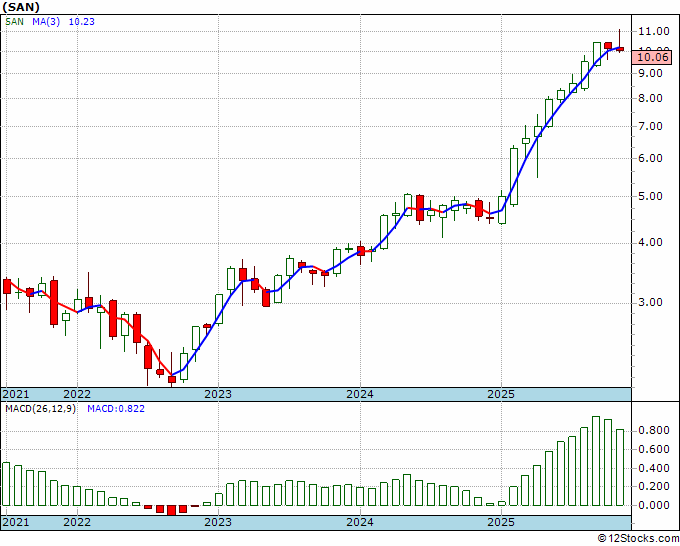Click the 3.00 price axis label

point(651,302)
